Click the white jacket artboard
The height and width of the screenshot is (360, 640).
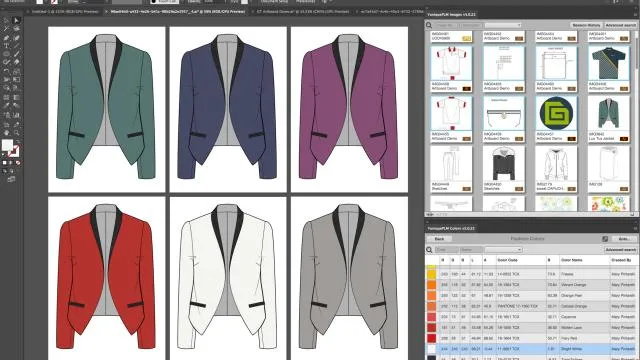tap(228, 278)
